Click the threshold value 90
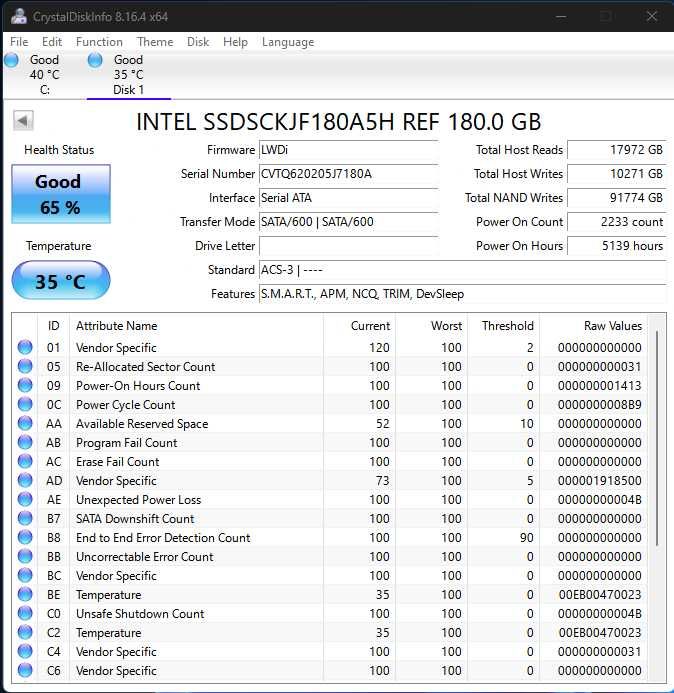The width and height of the screenshot is (674, 693). tap(526, 537)
